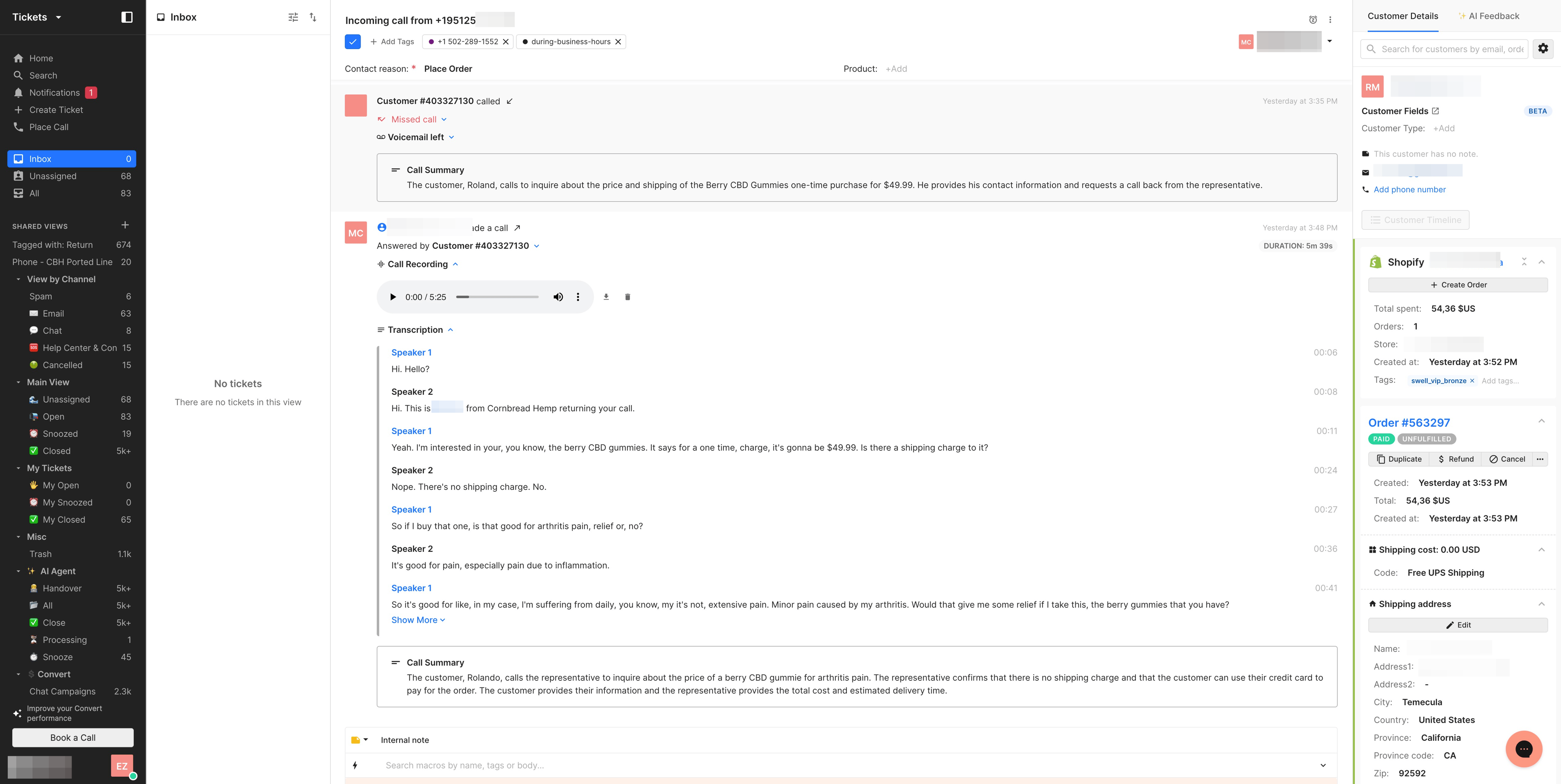Open the customer search settings gear
This screenshot has height=784, width=1561.
coord(1543,48)
